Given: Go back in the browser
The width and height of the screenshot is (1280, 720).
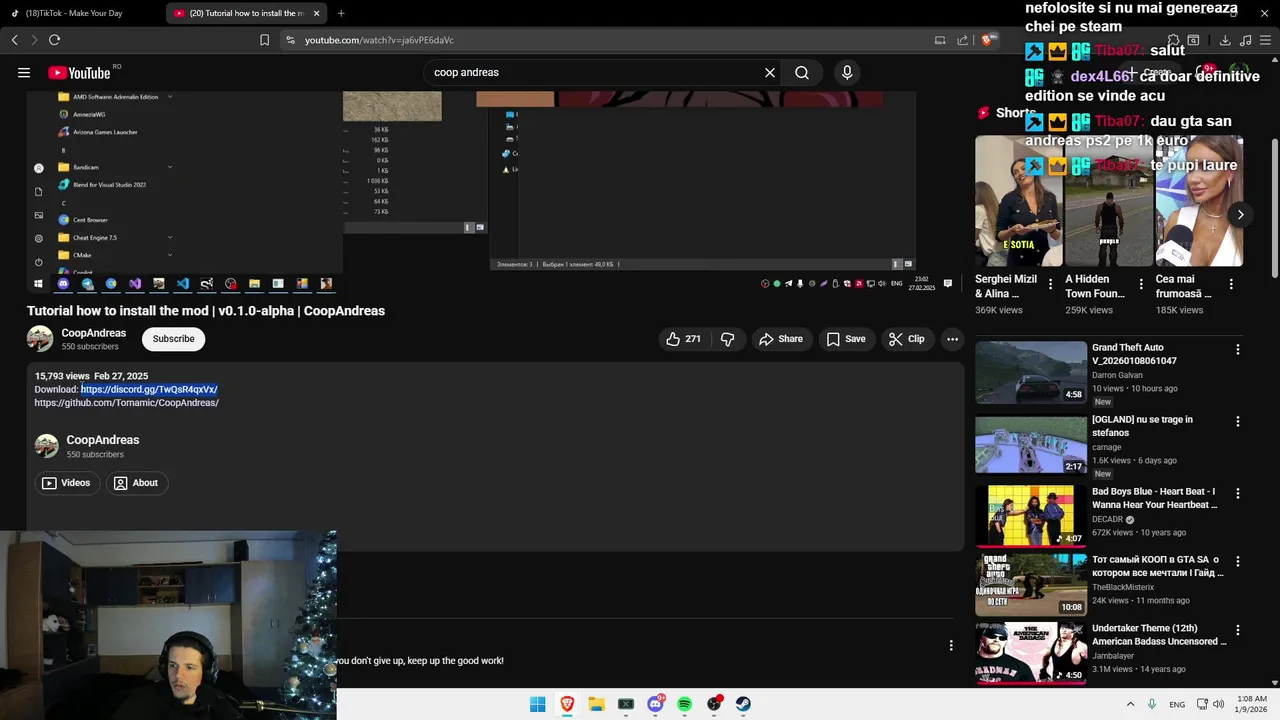Looking at the screenshot, I should [15, 40].
